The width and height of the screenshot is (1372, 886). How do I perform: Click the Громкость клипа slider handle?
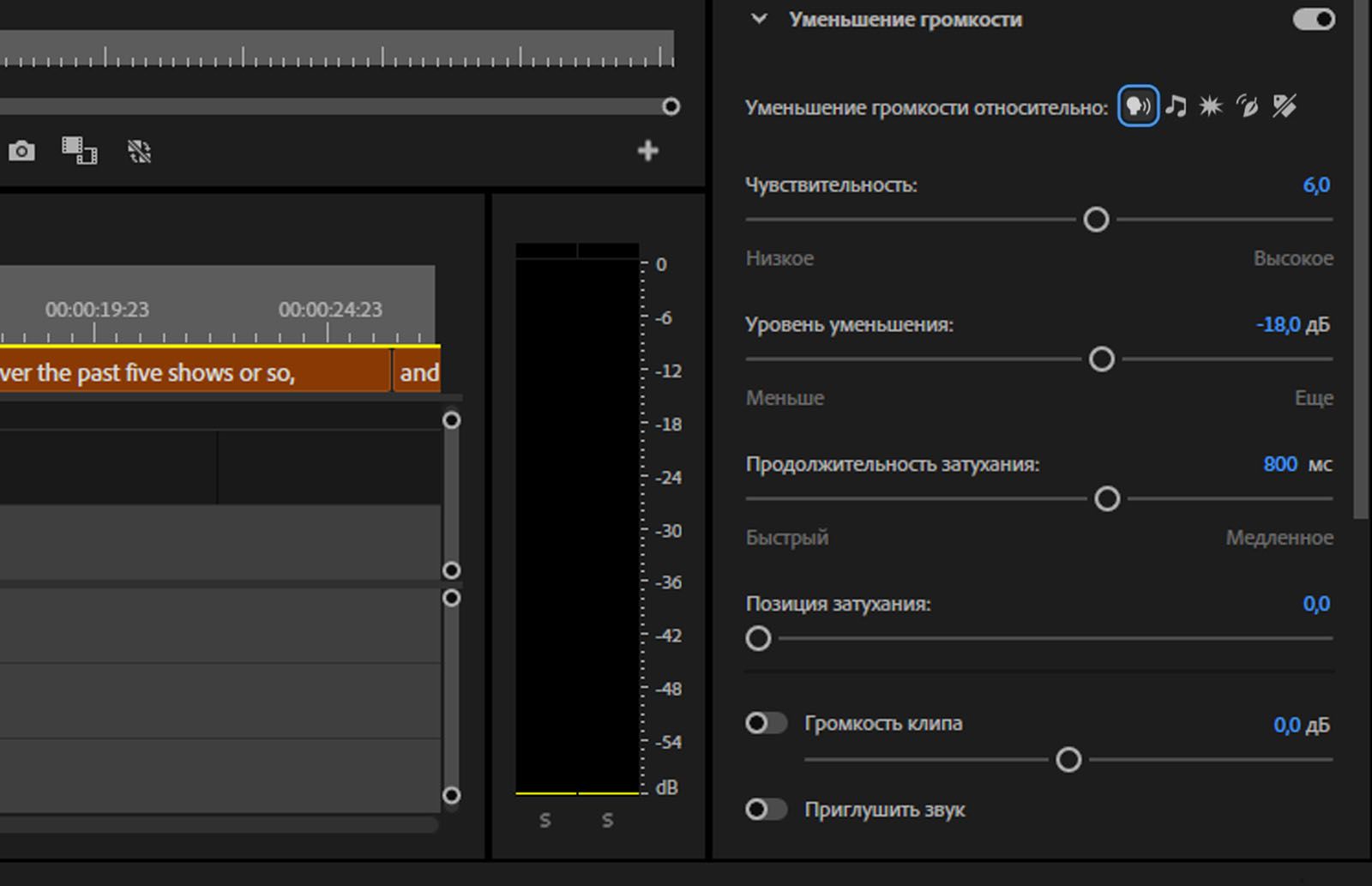click(1068, 759)
